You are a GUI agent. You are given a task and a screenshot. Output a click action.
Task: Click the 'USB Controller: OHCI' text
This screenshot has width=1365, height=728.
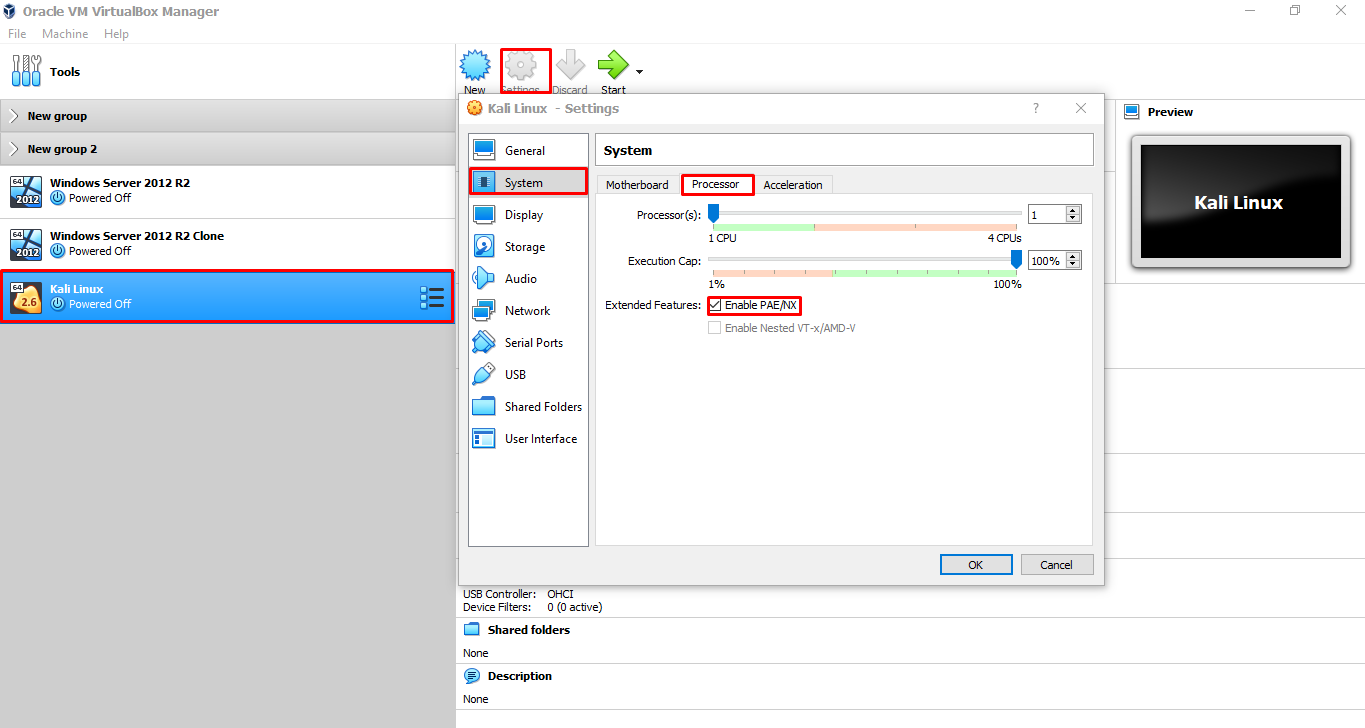pos(518,594)
